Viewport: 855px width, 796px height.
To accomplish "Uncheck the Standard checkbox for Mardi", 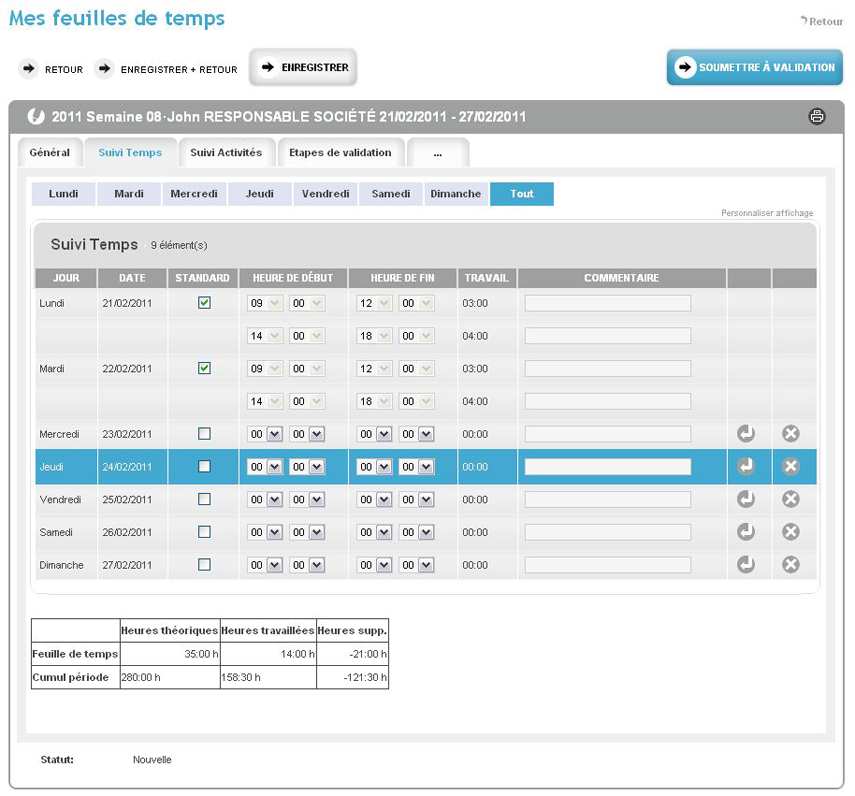I will tap(204, 368).
